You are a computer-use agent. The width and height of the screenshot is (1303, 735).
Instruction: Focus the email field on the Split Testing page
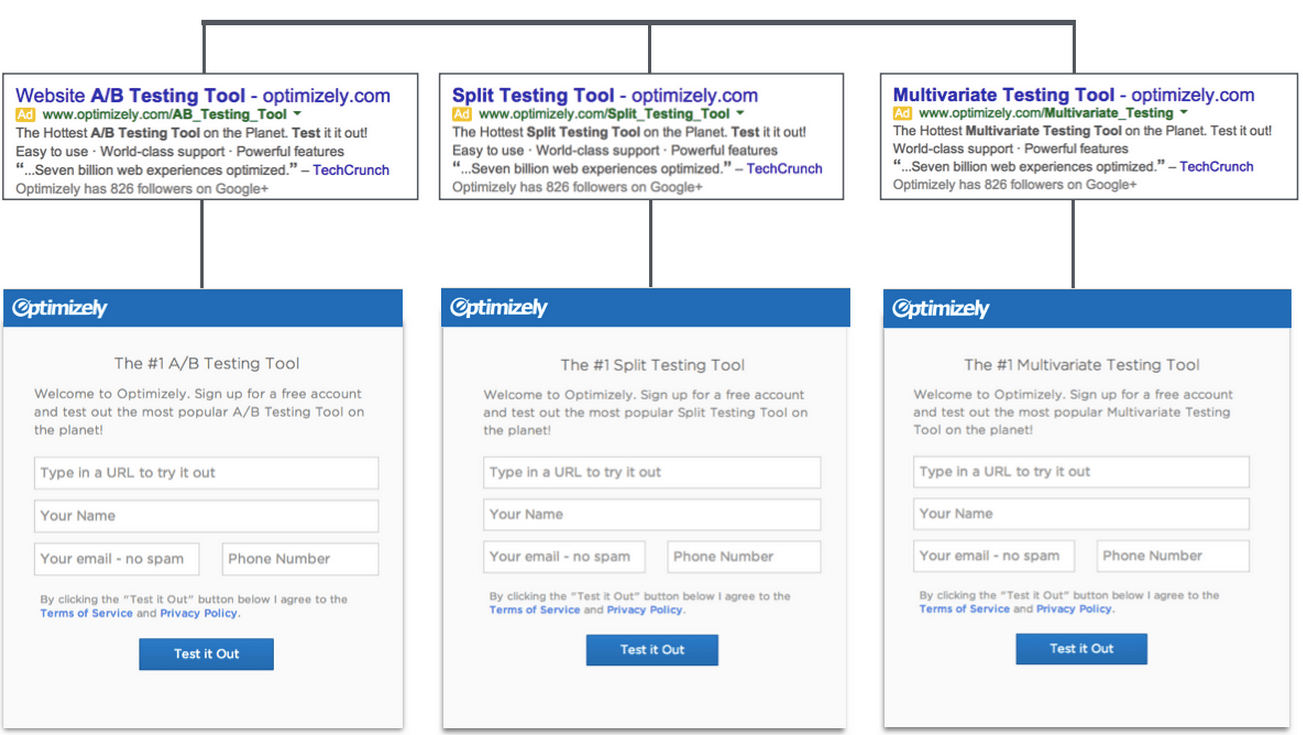point(564,556)
